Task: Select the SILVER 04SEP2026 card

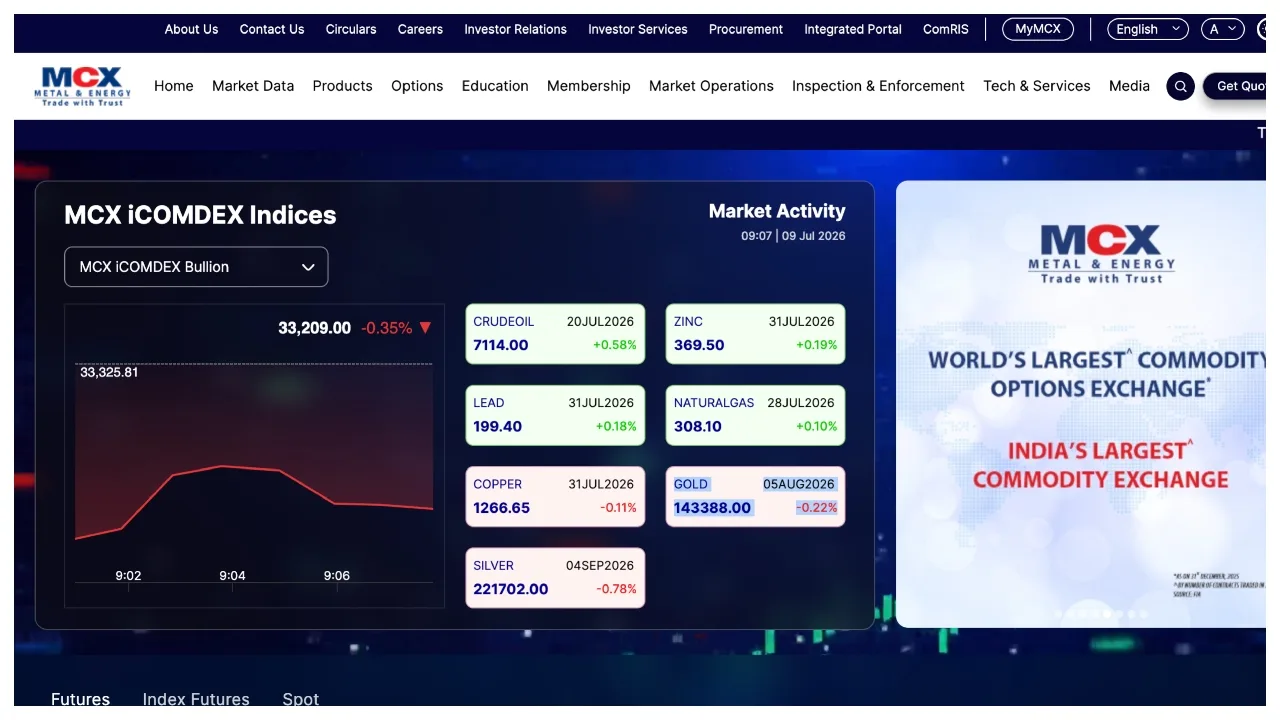Action: coord(555,577)
